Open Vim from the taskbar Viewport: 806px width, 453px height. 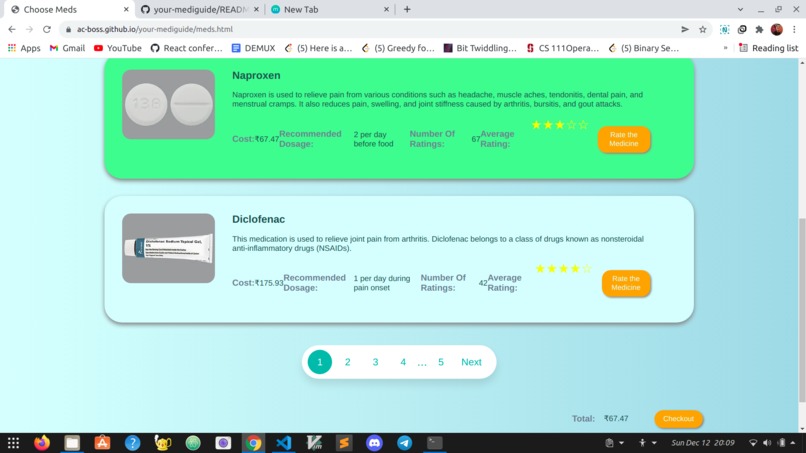point(314,443)
